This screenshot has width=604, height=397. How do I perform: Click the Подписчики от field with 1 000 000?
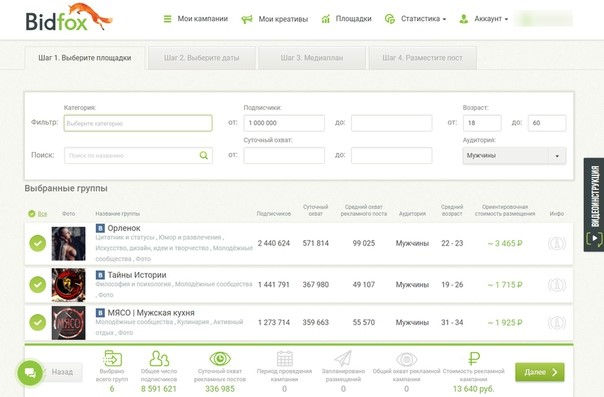[284, 123]
